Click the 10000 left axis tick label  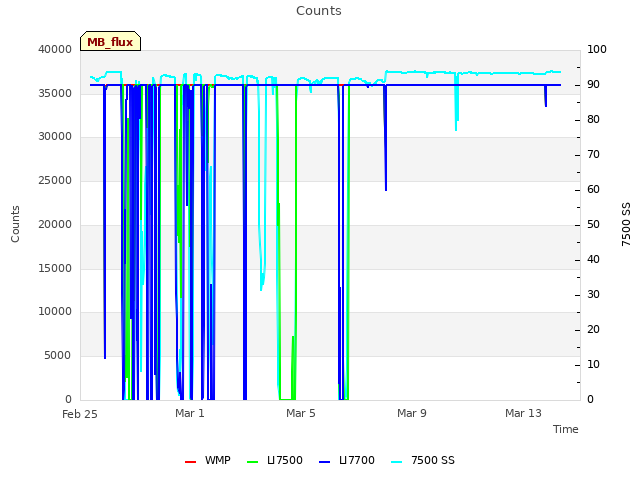[55, 312]
